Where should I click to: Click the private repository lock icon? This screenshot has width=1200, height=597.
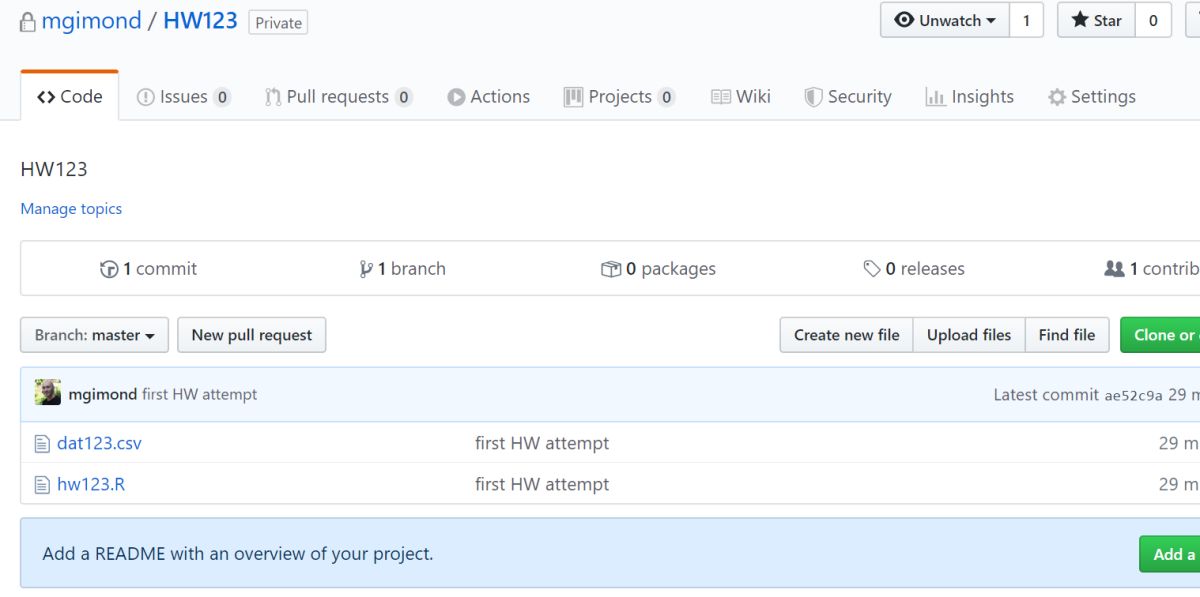click(x=28, y=22)
